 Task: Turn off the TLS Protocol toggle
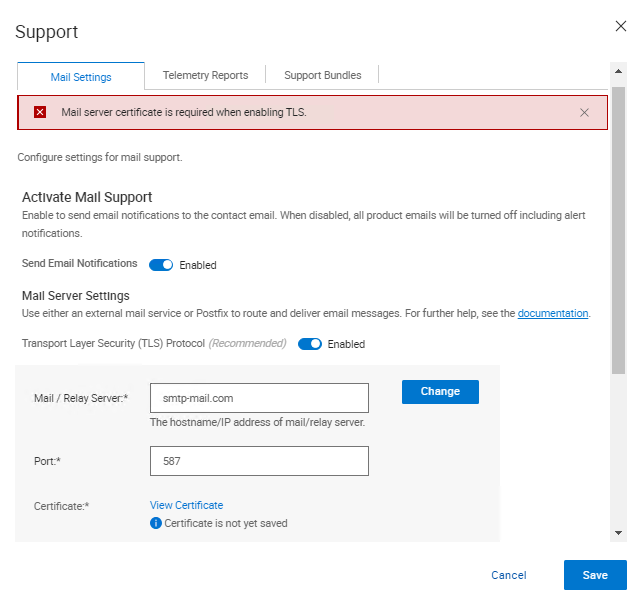click(x=310, y=344)
